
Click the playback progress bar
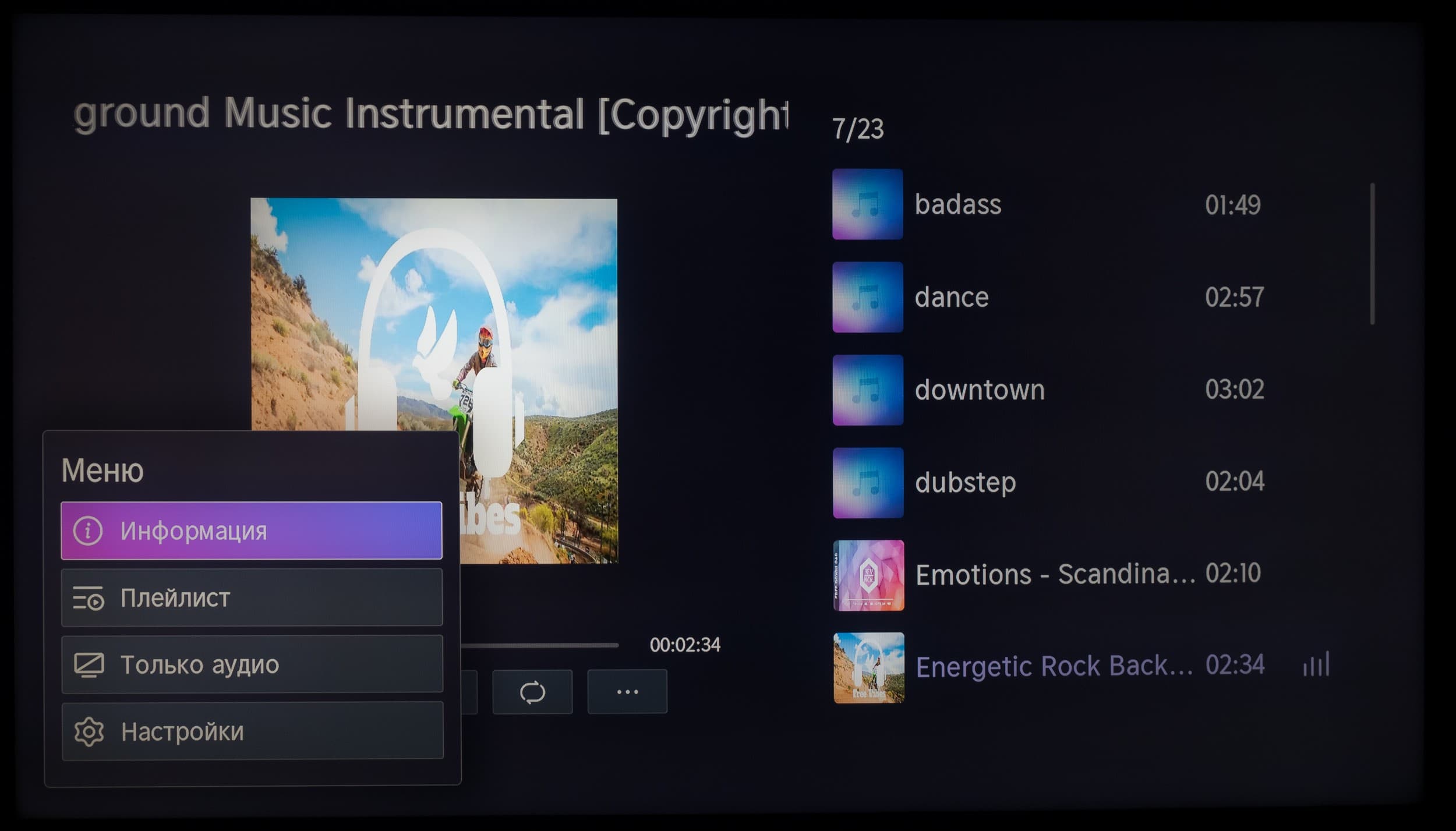539,645
